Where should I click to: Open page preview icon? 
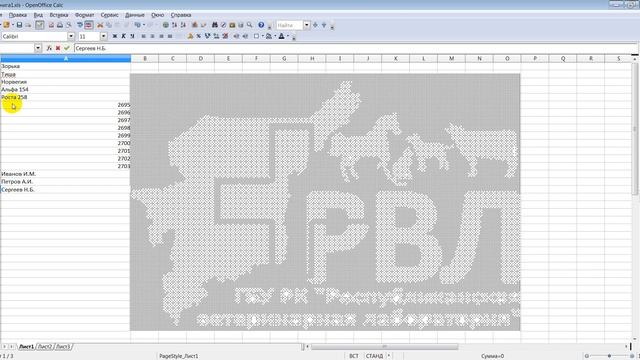69,25
